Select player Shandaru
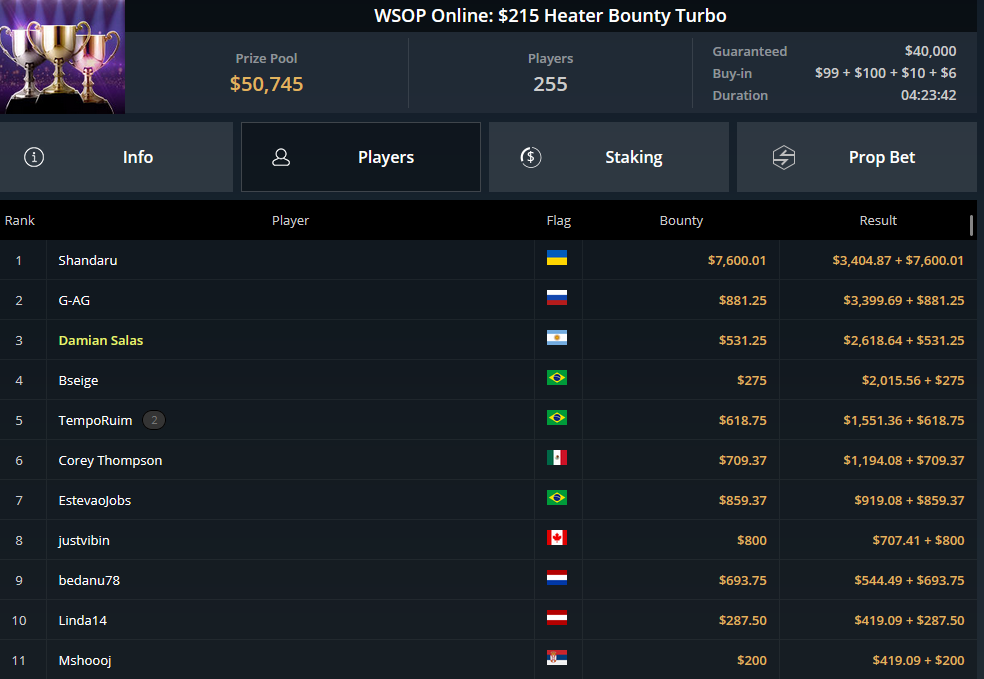 click(88, 260)
